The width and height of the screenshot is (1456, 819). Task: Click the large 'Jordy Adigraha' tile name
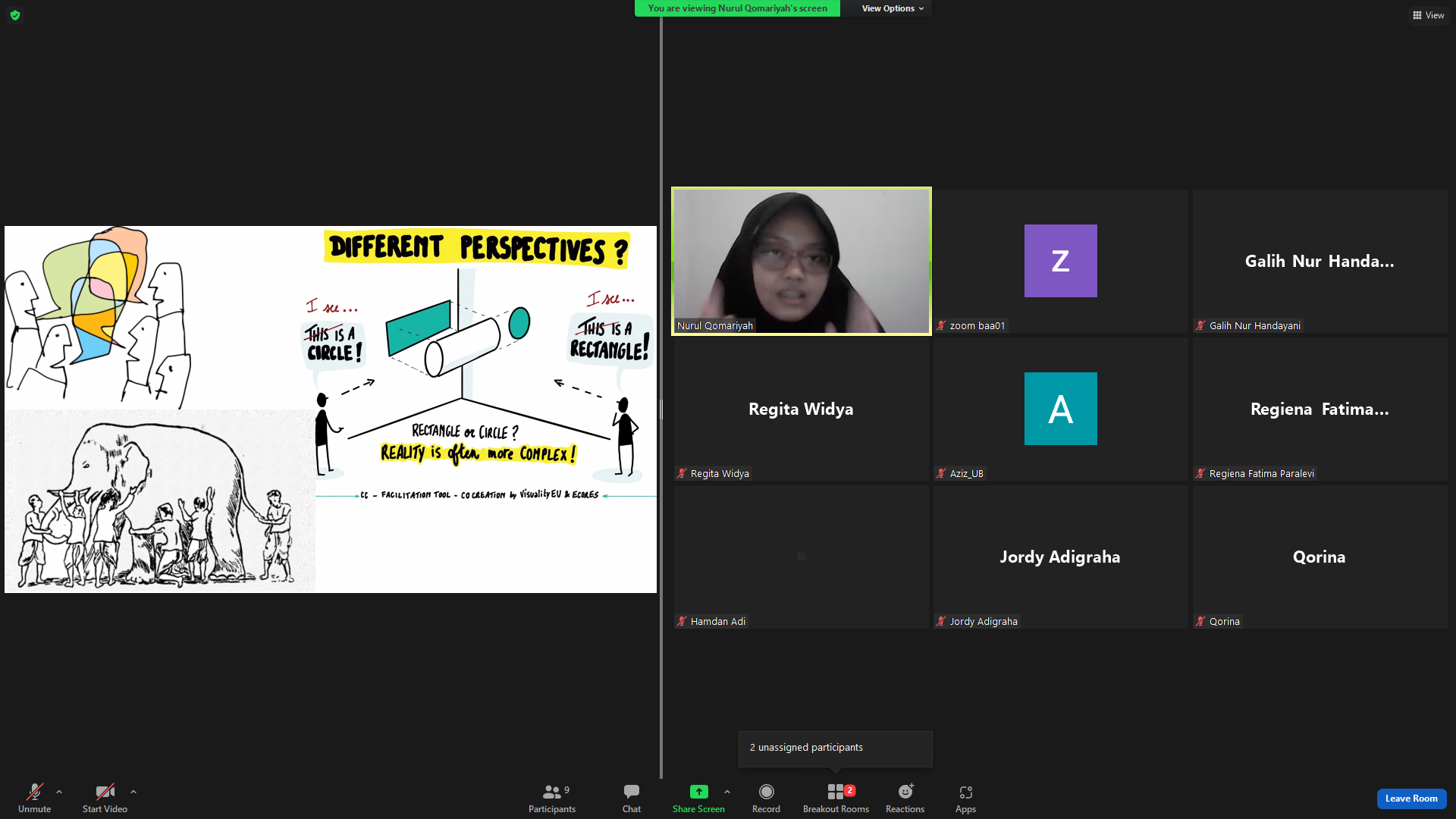pos(1060,557)
